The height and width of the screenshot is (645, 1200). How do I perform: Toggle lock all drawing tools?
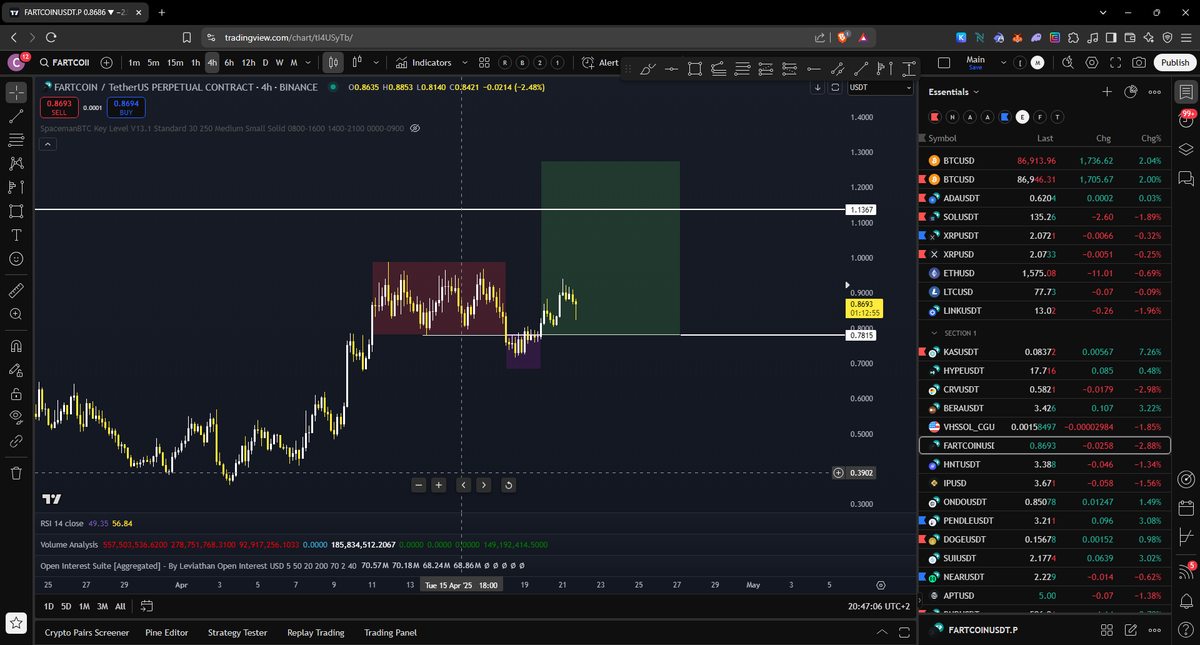click(16, 393)
